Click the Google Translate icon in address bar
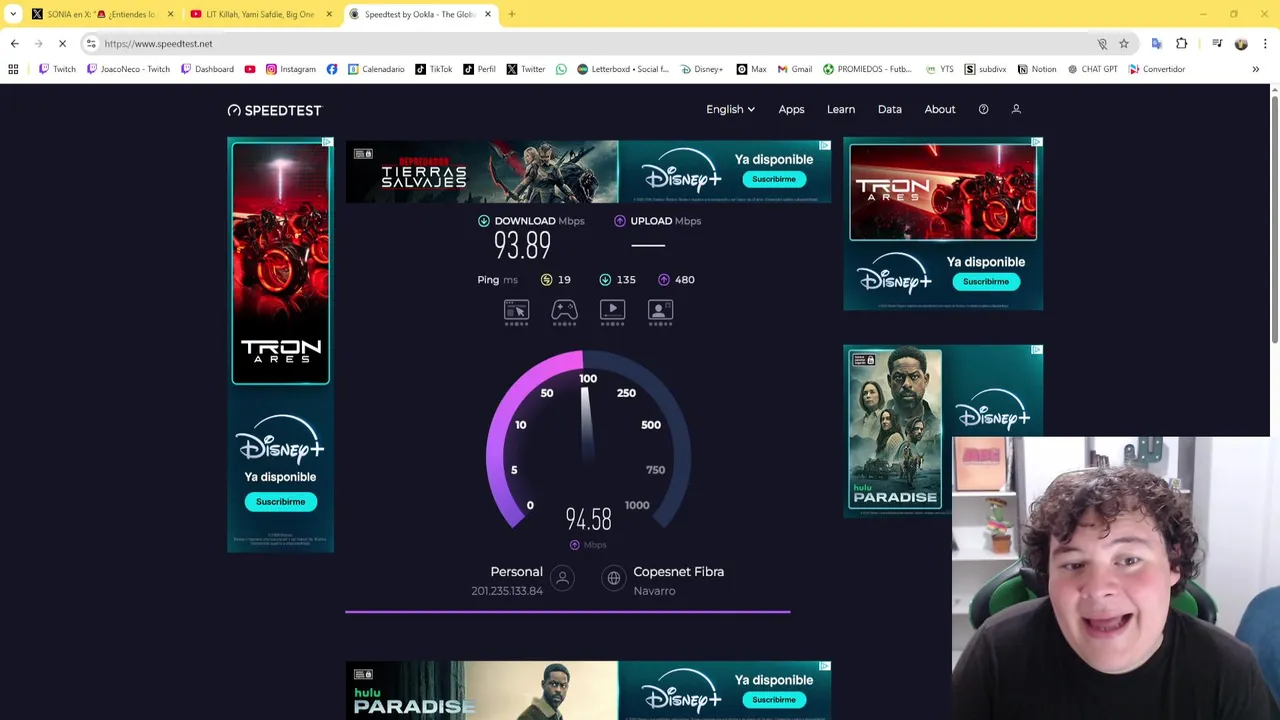Viewport: 1280px width, 720px height. (1157, 44)
